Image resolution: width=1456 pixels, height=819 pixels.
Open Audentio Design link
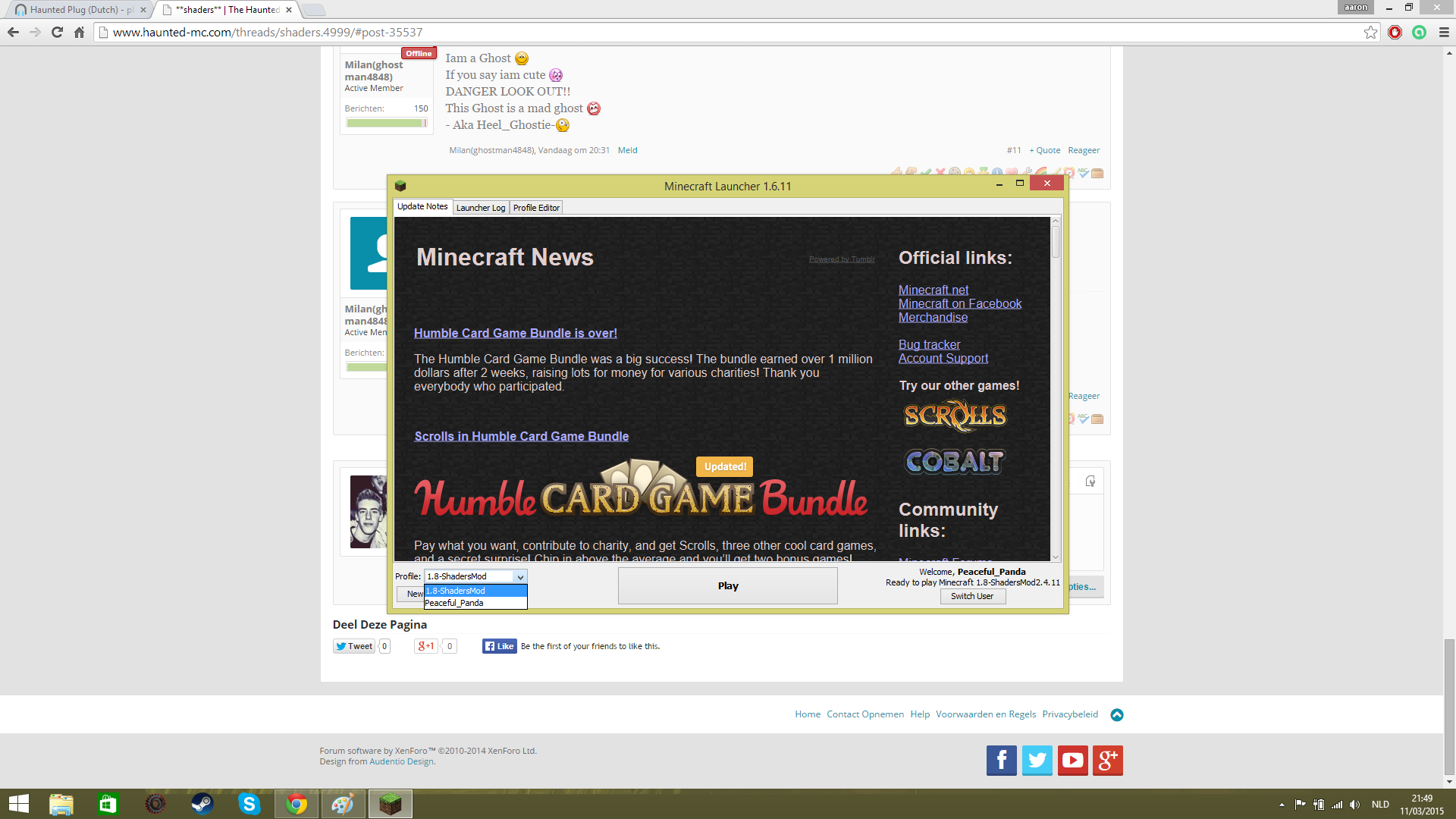point(401,761)
